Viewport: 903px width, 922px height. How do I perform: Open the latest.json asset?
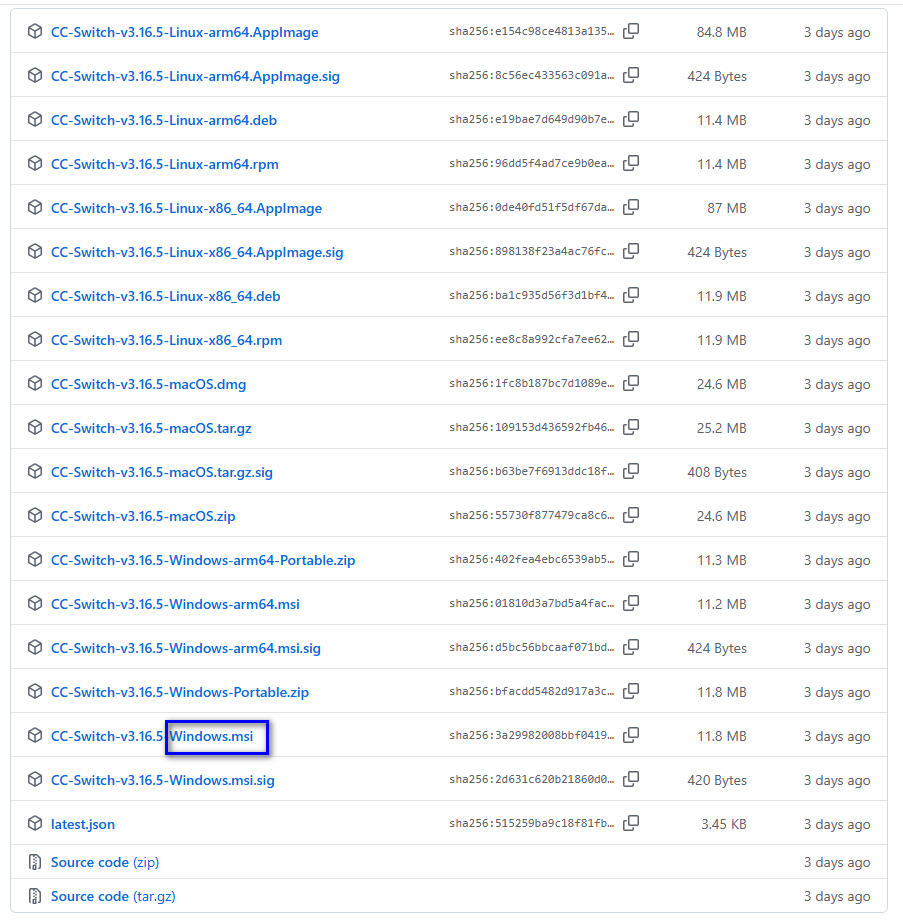click(83, 824)
